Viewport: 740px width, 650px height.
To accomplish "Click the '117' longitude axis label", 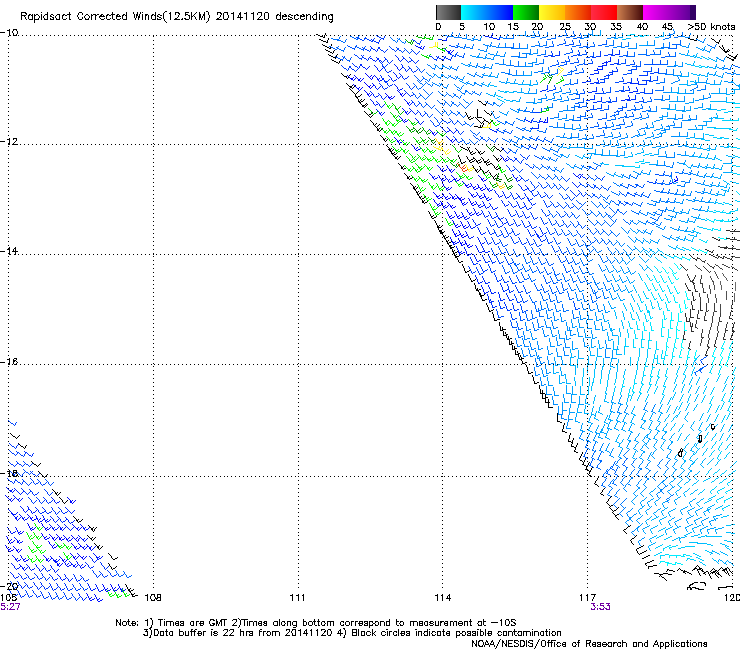I will [588, 598].
